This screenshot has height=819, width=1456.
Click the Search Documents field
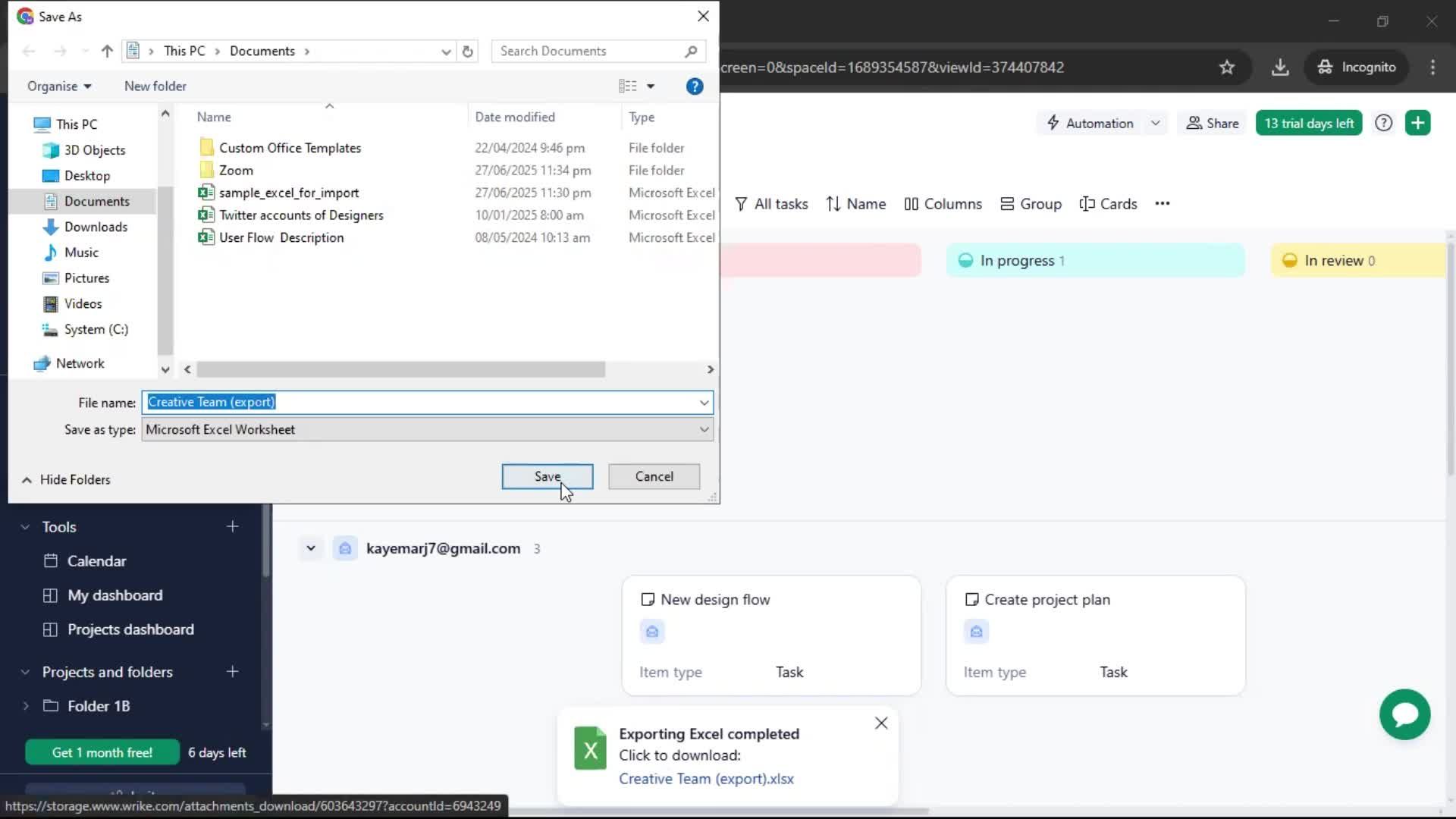[x=598, y=51]
